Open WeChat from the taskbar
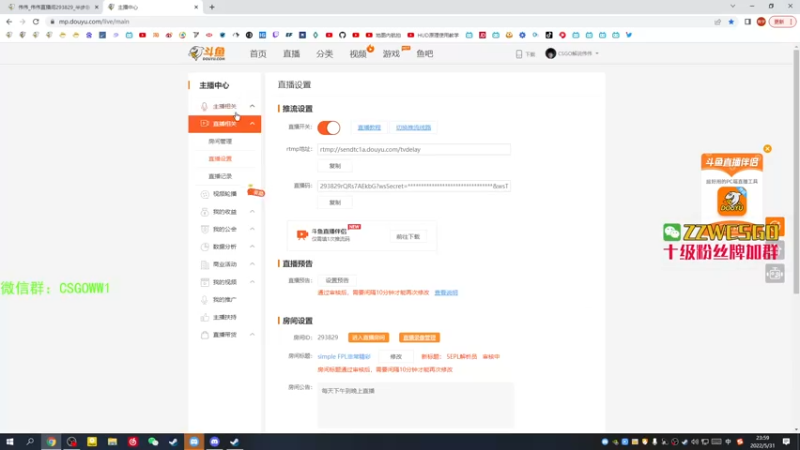Screen dimensions: 800x450 coord(153,442)
